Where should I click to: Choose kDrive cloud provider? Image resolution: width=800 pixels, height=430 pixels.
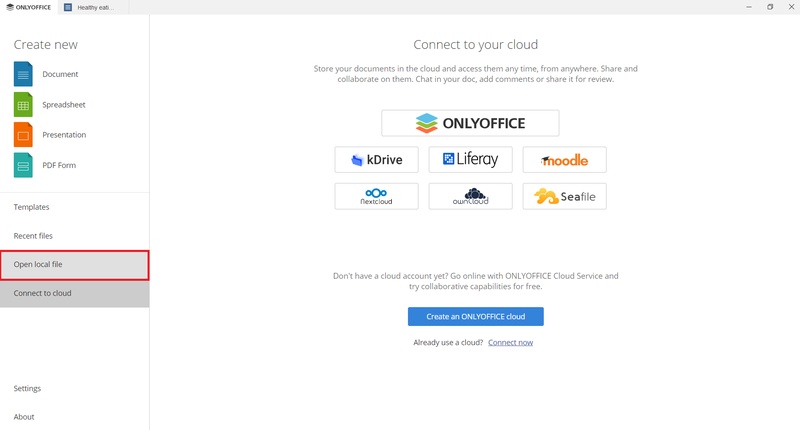click(x=377, y=160)
